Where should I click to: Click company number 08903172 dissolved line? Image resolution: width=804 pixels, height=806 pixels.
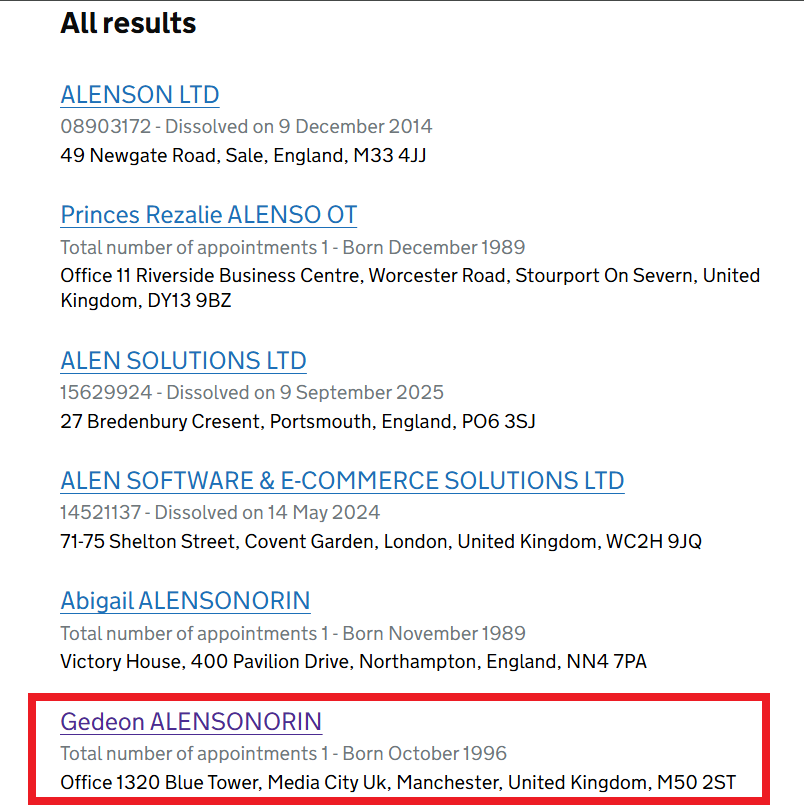pos(246,126)
